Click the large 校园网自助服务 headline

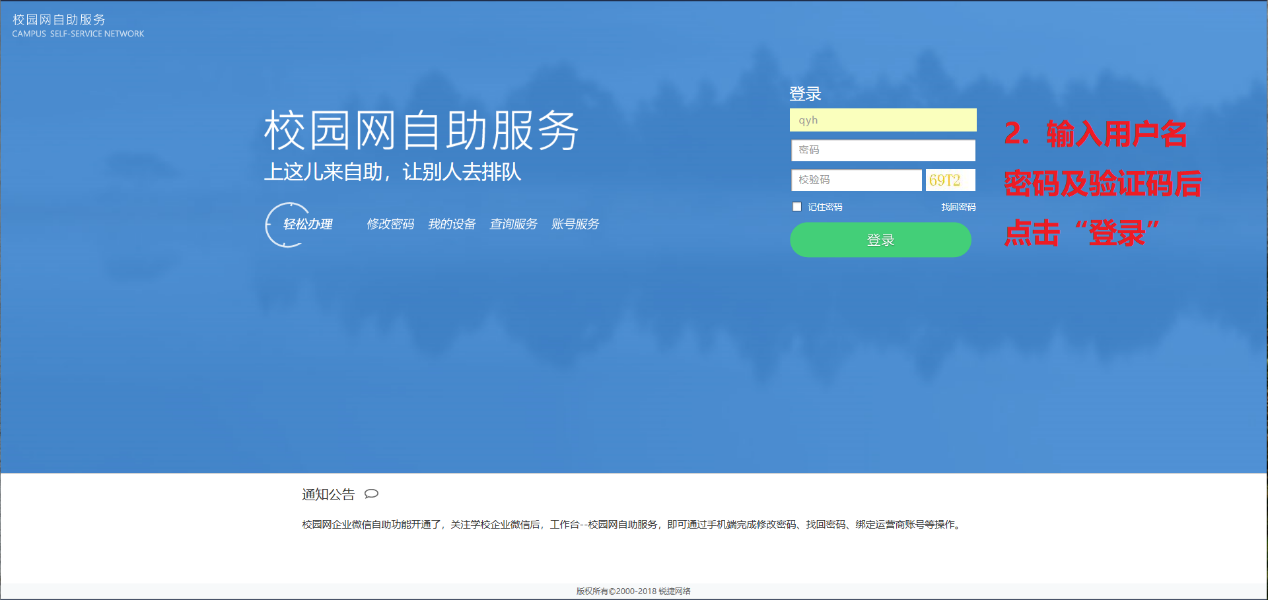pos(421,131)
